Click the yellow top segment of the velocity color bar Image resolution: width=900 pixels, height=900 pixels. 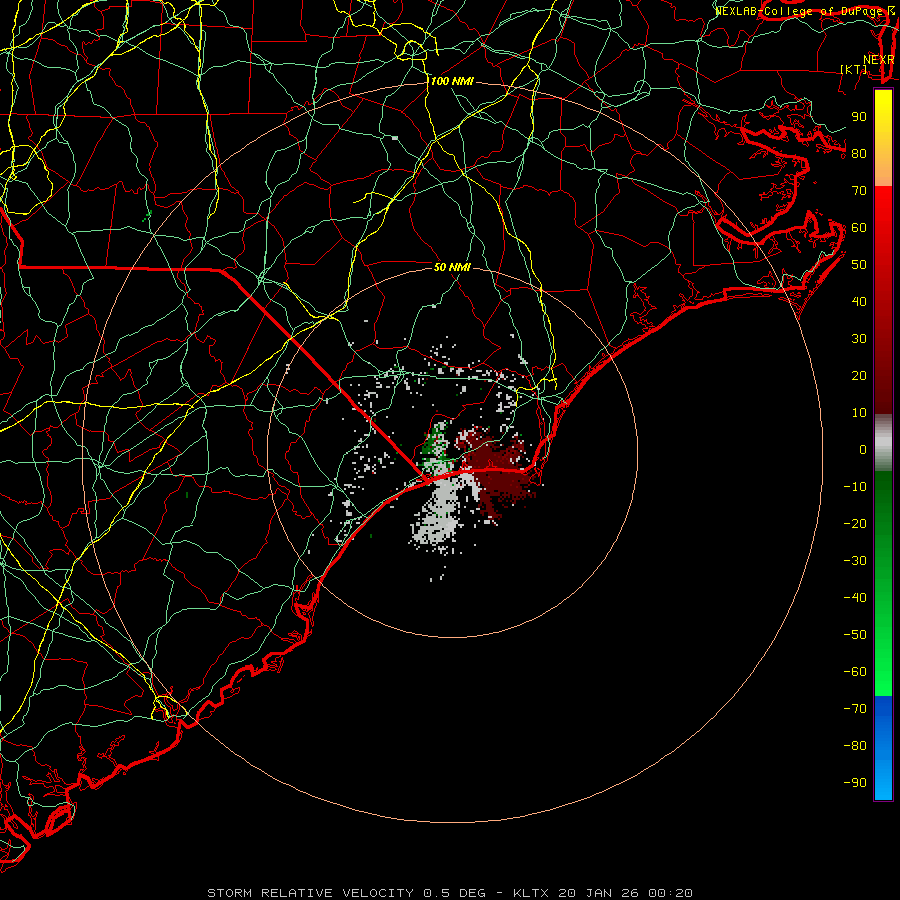click(883, 138)
